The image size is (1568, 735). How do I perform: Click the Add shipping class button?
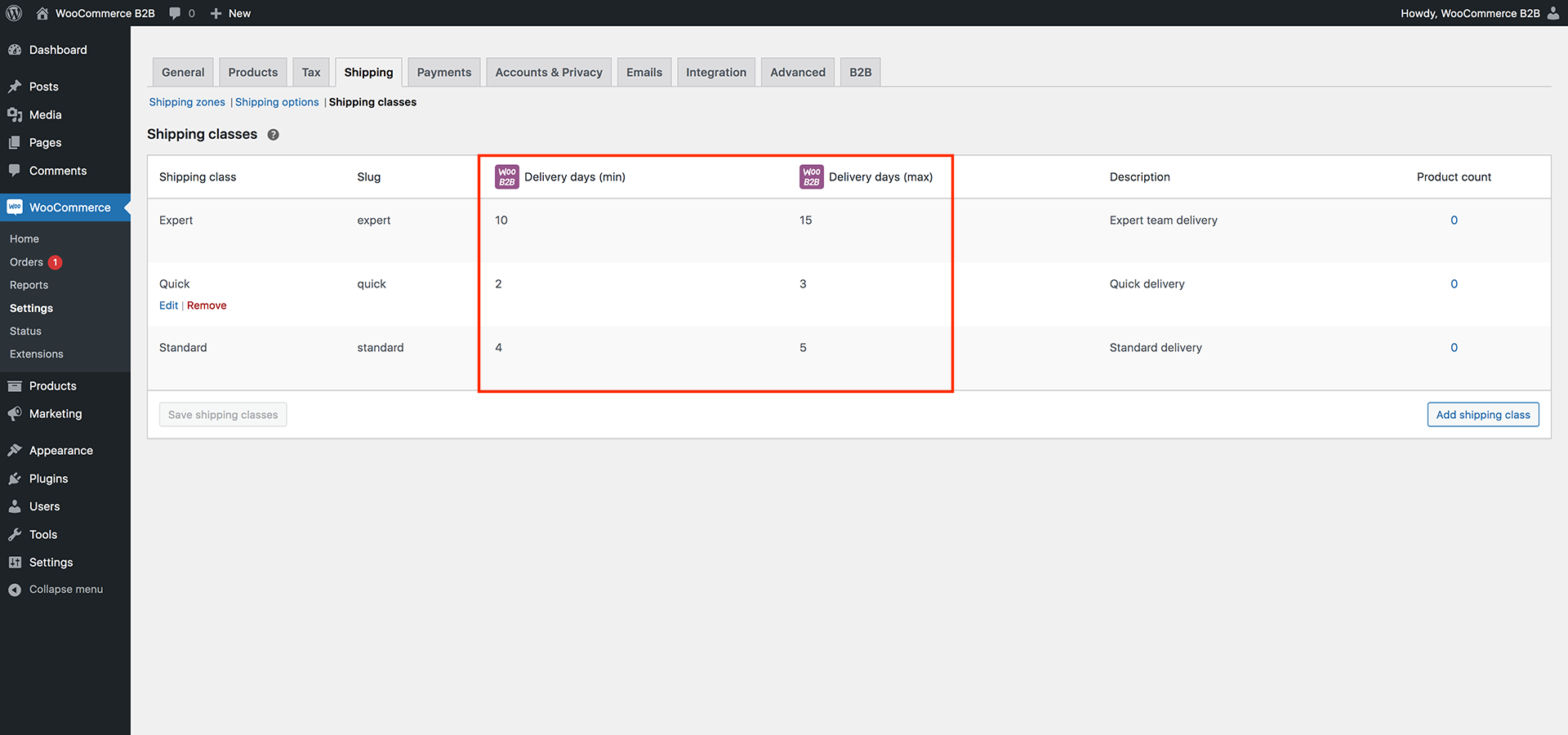pos(1483,415)
